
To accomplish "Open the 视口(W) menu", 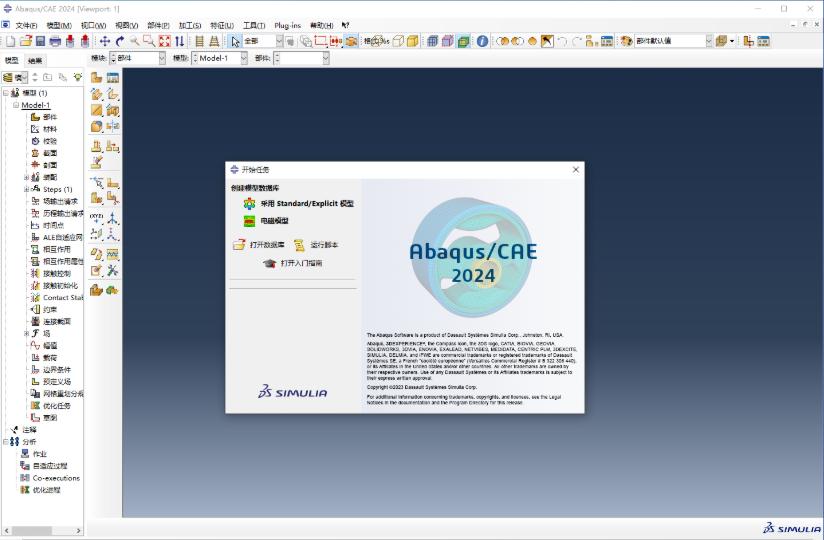I will [x=94, y=25].
